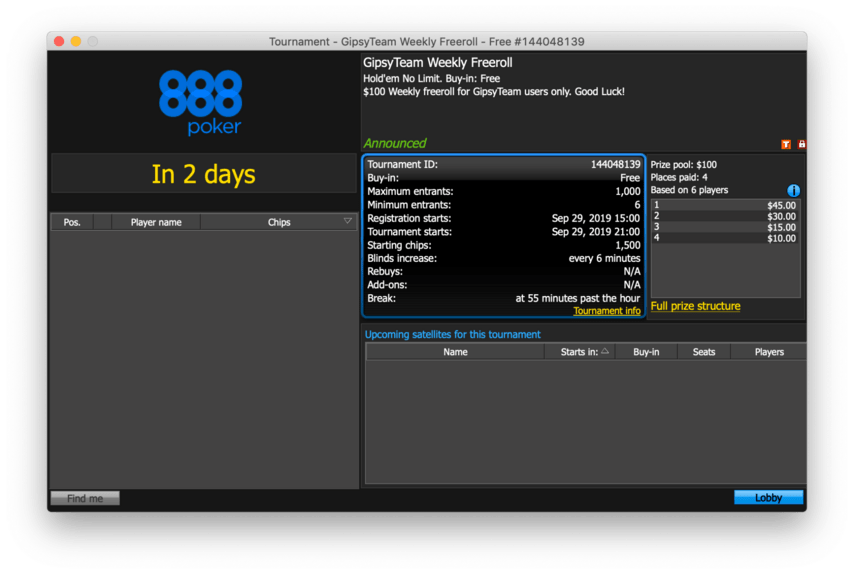Screen dimensions: 854x574
Task: Click the orange T tournament icon
Action: coord(786,145)
